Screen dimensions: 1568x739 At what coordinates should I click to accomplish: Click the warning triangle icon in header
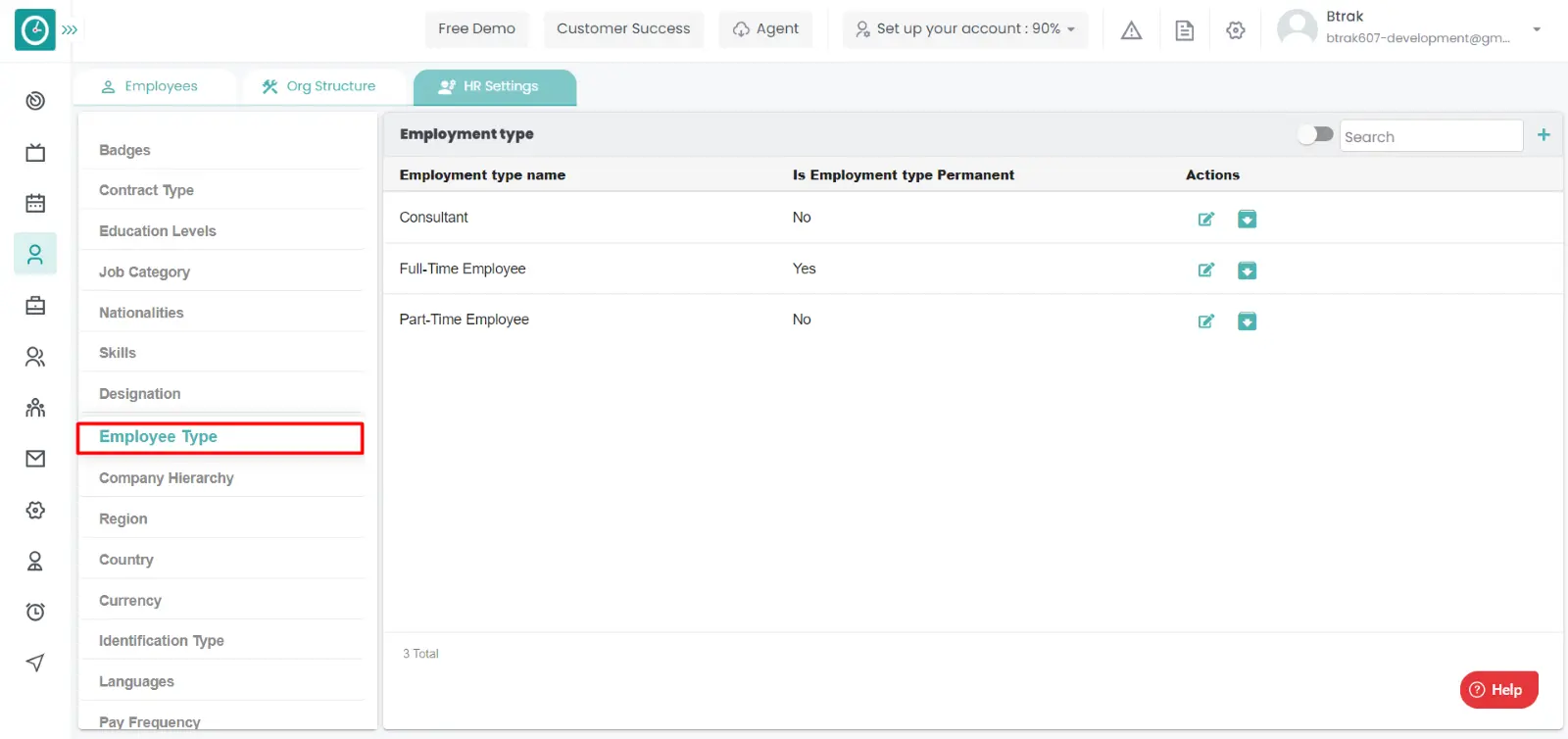click(x=1132, y=30)
